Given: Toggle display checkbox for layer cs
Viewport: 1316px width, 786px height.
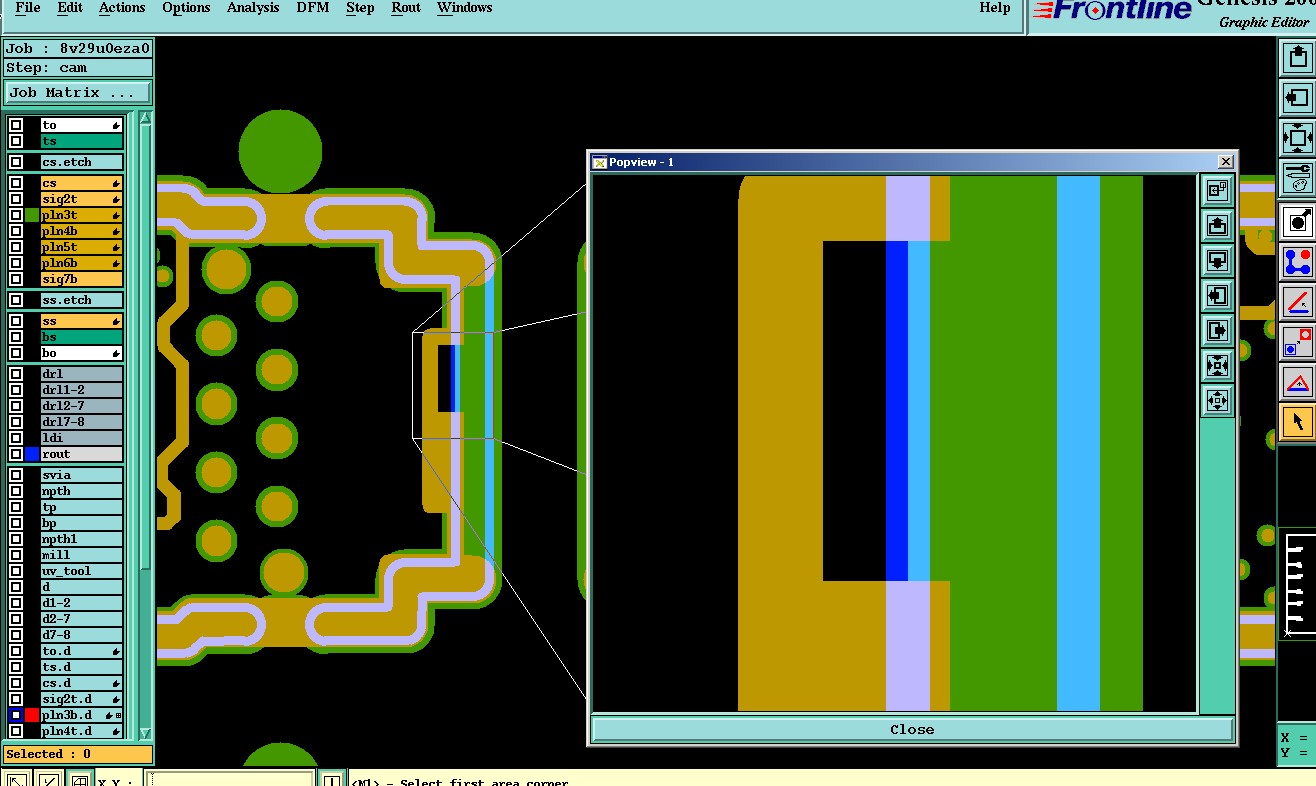Looking at the screenshot, I should (x=16, y=183).
